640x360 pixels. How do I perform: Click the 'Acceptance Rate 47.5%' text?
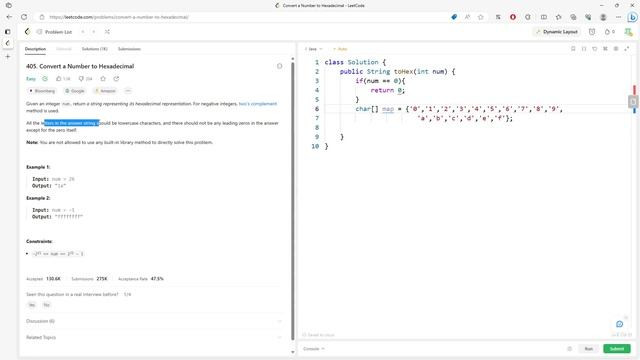click(x=141, y=279)
